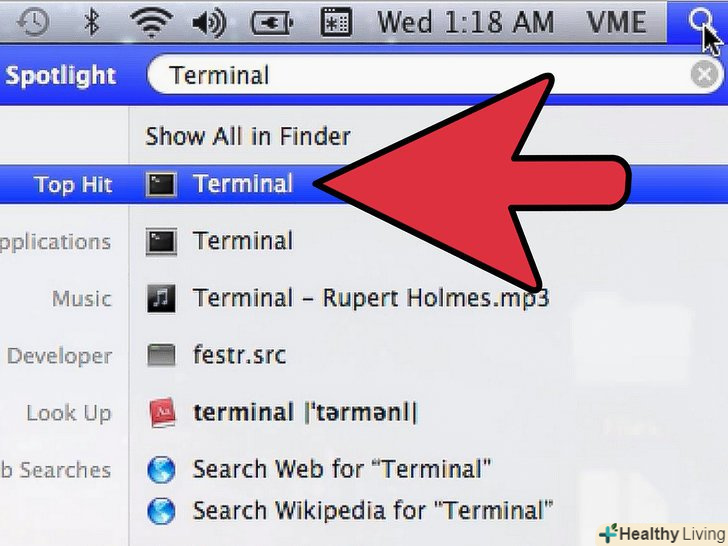
Task: Click the Spotlight search field containing Terminal
Action: (435, 74)
